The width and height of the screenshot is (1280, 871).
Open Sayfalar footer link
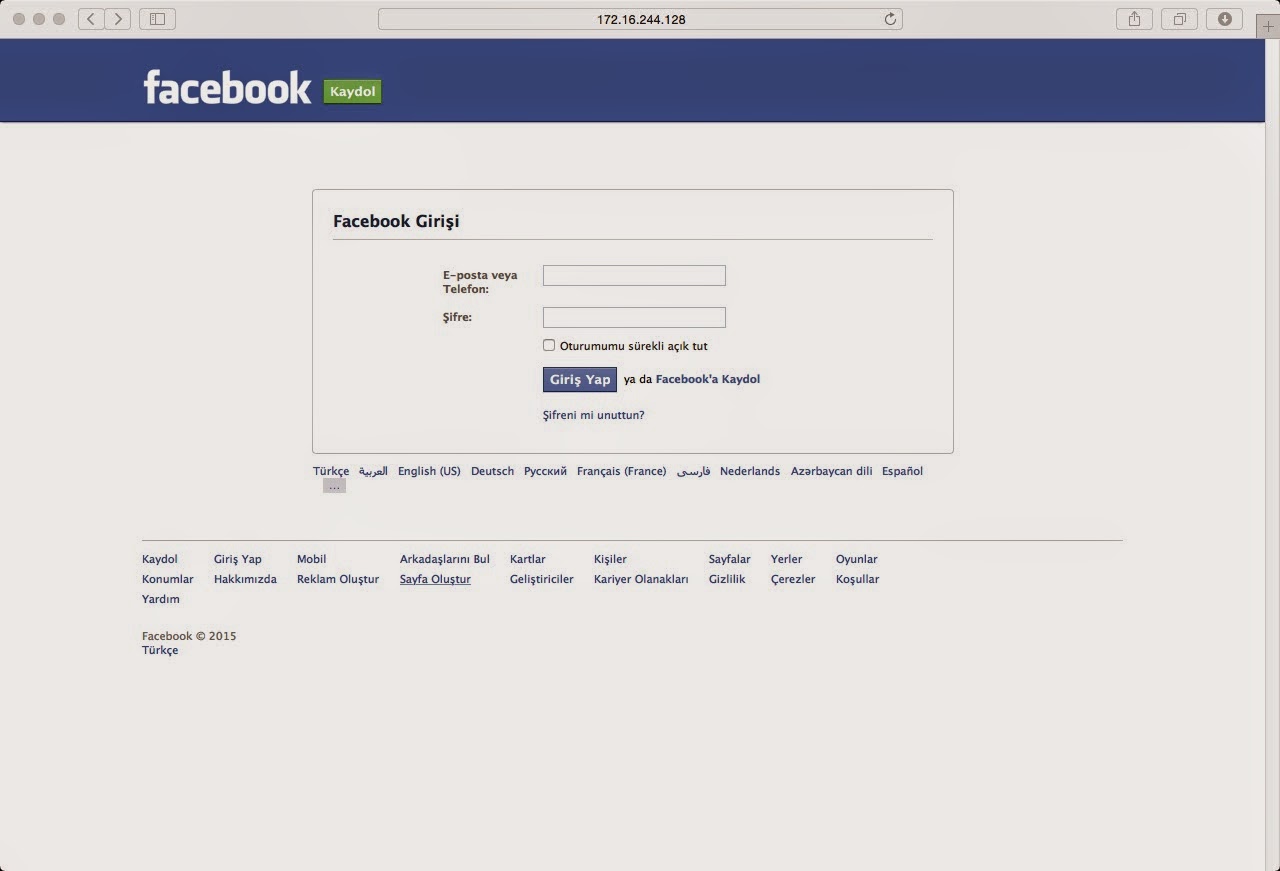tap(730, 559)
